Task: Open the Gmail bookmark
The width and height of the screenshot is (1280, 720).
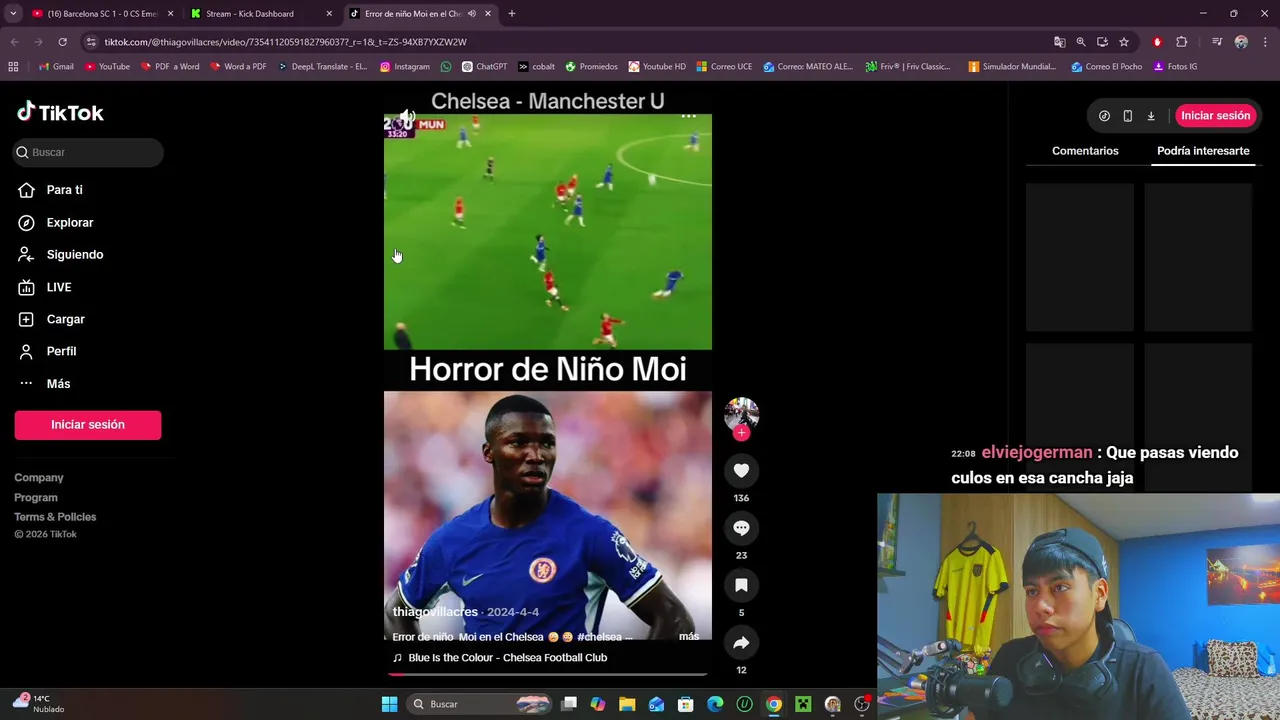Action: coord(56,67)
